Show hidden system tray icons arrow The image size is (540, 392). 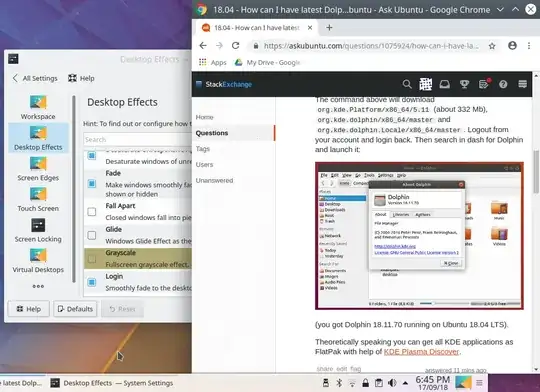[405, 383]
